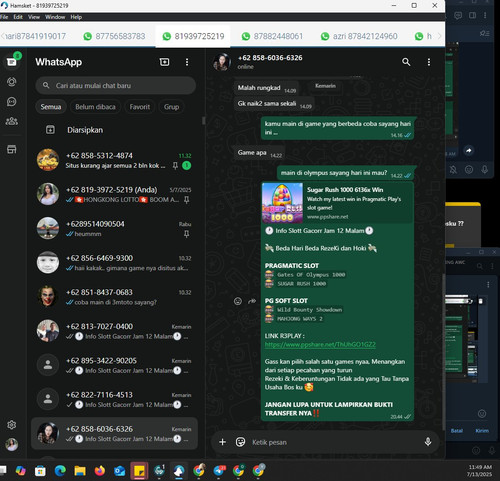Open Microsoft Edge from the taskbar
This screenshot has height=481, width=500.
(60, 471)
